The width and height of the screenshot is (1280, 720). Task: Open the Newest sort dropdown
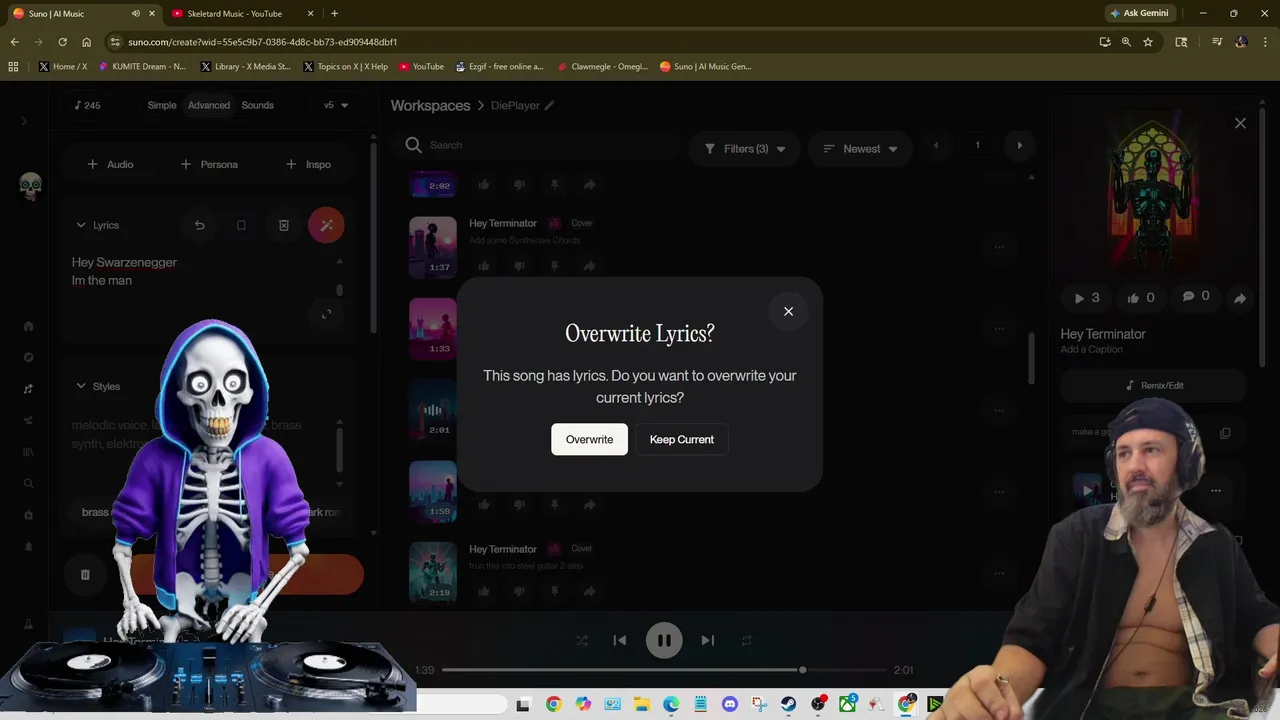coord(860,149)
